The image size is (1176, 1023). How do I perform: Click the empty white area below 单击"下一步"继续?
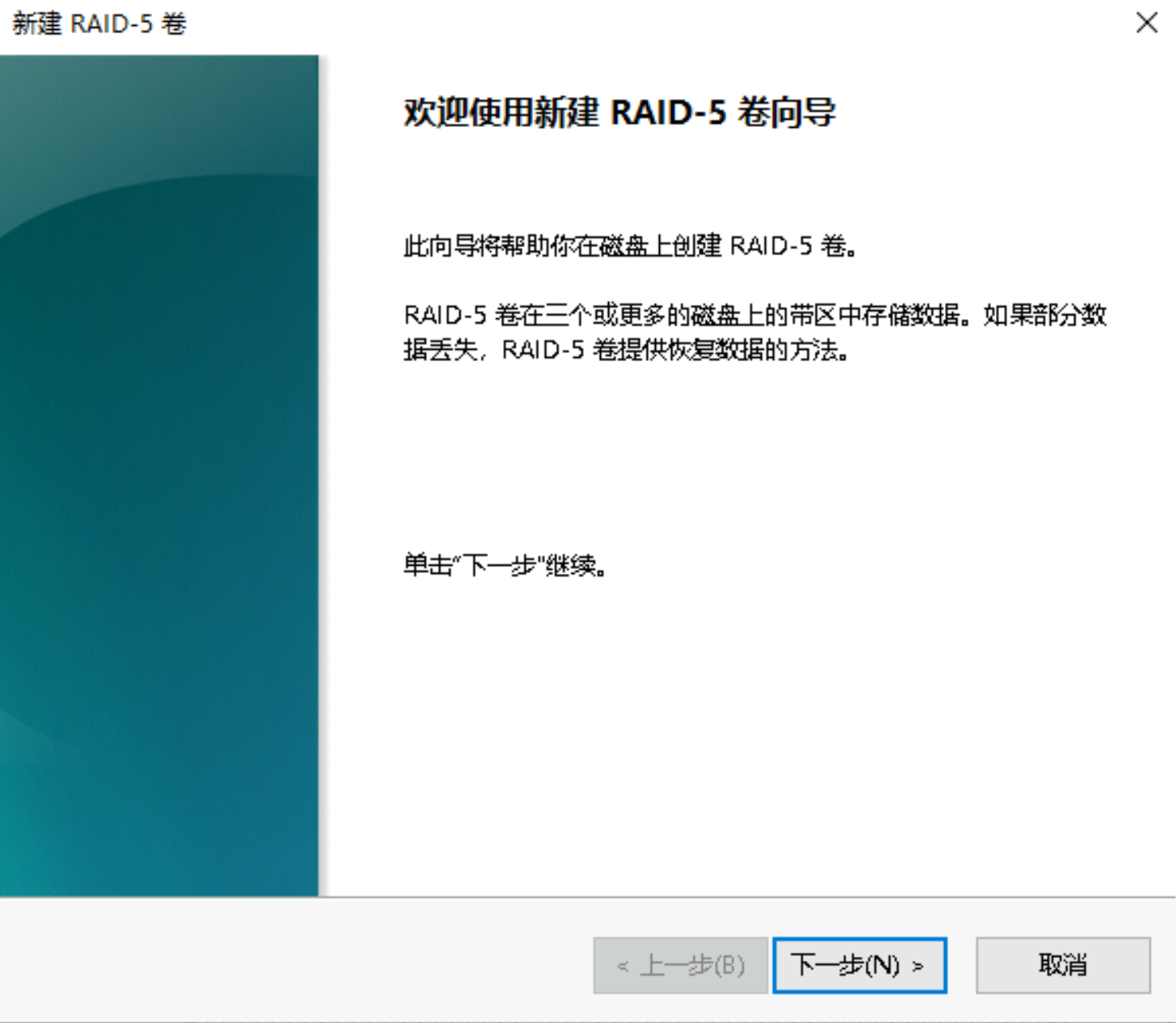[x=747, y=727]
